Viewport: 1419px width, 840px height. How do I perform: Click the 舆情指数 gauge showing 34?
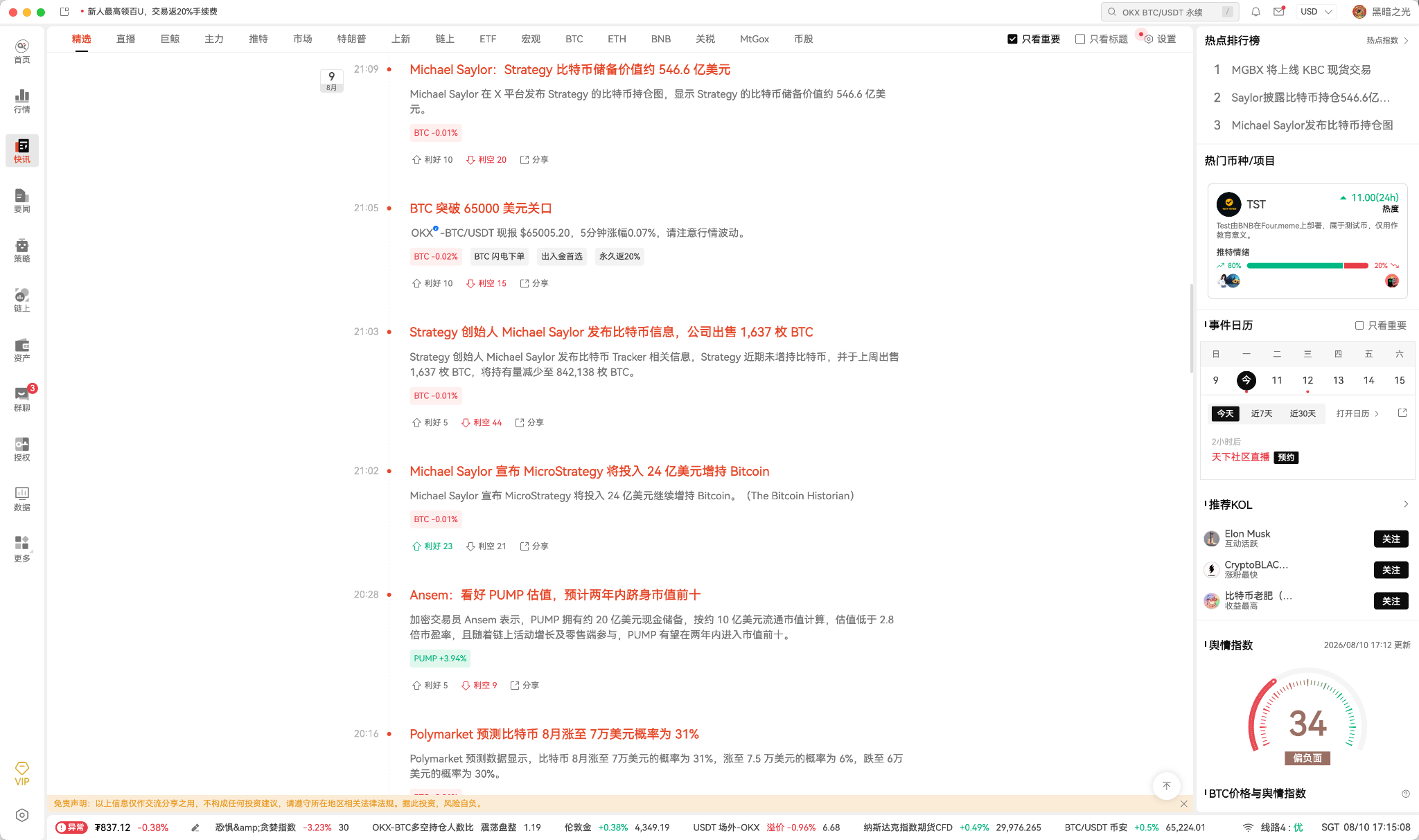point(1307,717)
